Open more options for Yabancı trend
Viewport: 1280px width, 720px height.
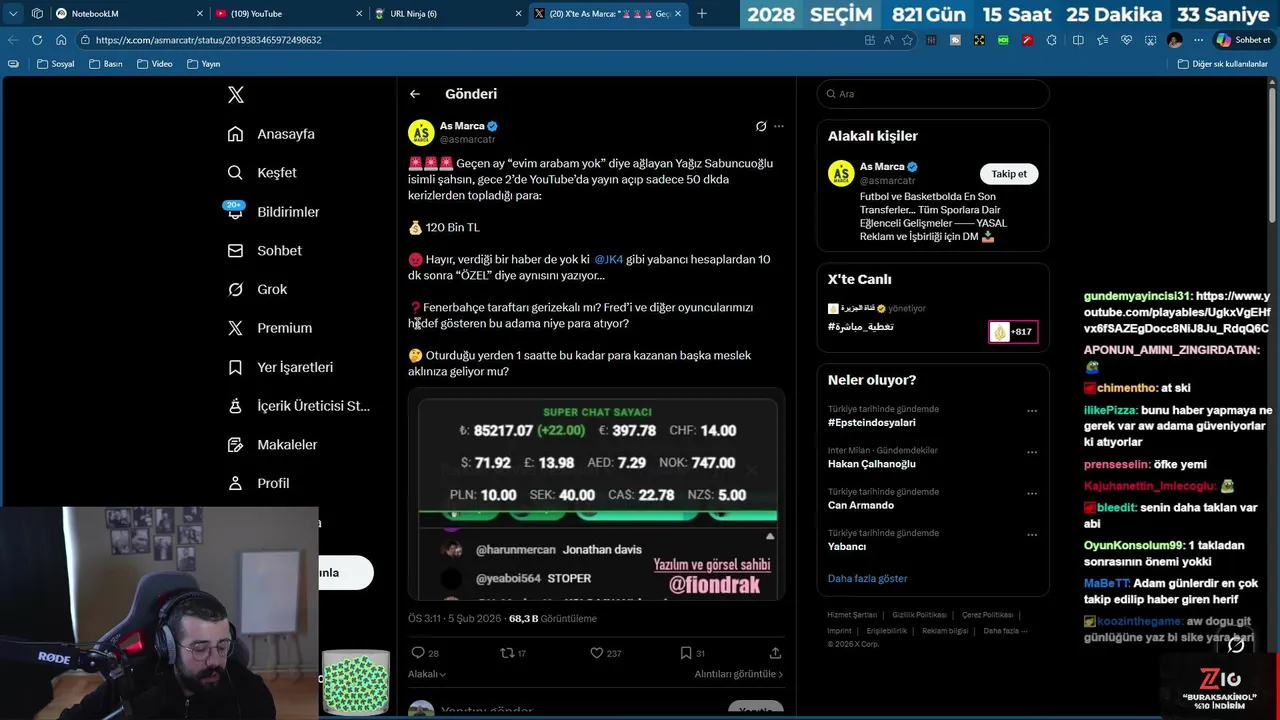point(1032,535)
